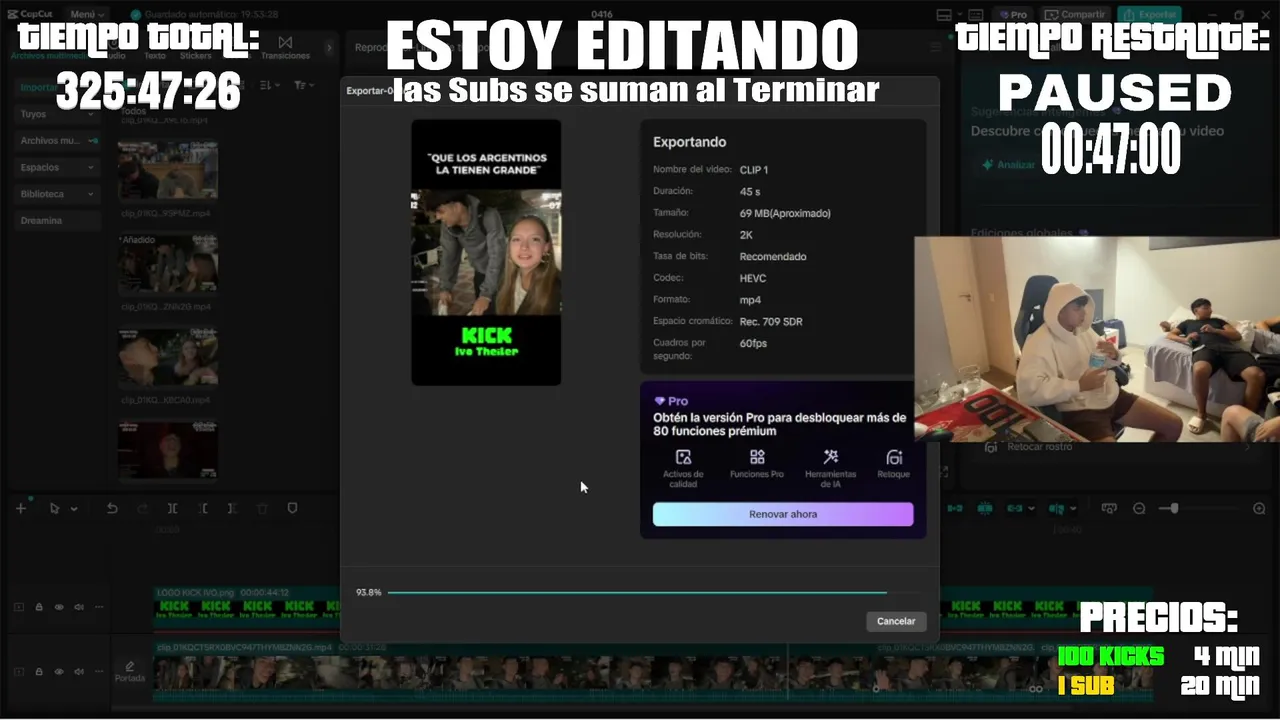Image resolution: width=1280 pixels, height=720 pixels.
Task: Click the Compartir button in the top bar
Action: [x=1076, y=14]
